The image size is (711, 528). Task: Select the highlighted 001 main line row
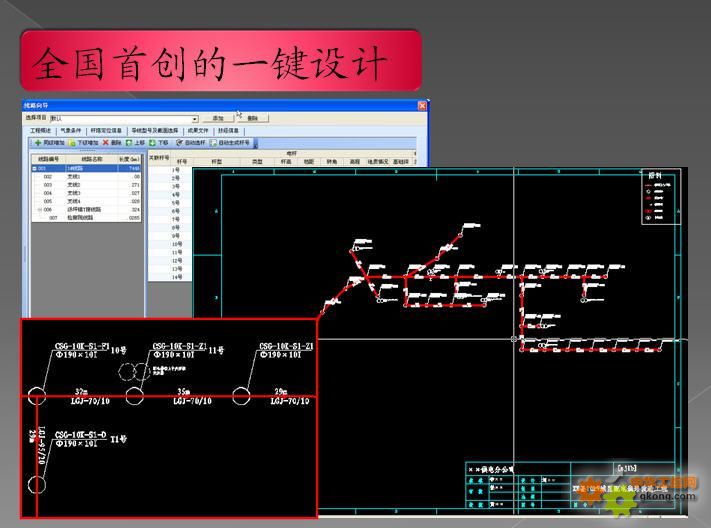tap(86, 168)
